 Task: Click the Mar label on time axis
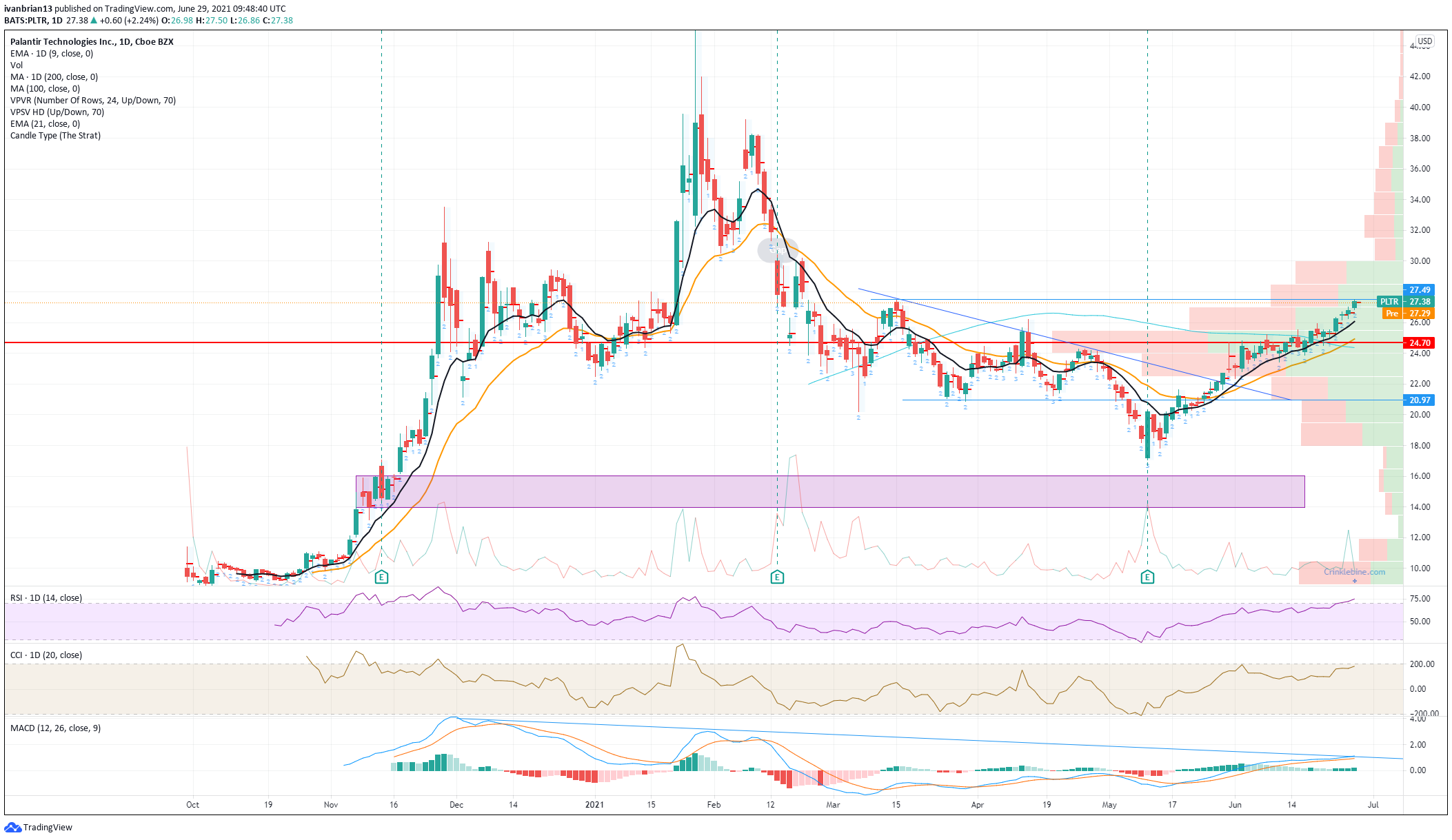point(833,804)
